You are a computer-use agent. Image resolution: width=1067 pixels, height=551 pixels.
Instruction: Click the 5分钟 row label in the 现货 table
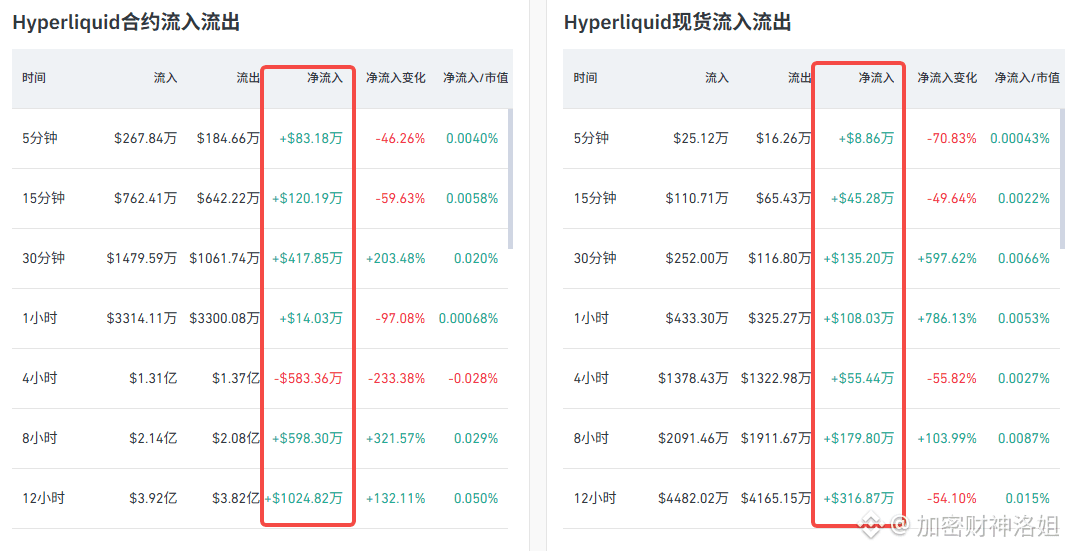591,138
